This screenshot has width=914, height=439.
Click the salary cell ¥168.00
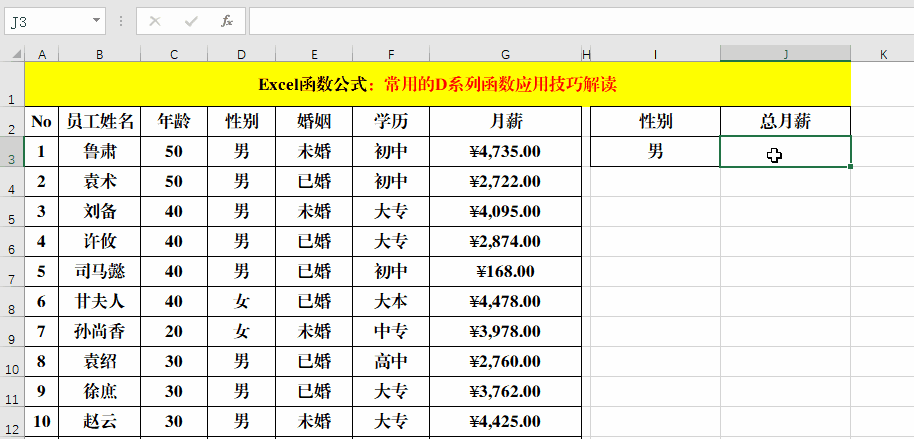(505, 272)
